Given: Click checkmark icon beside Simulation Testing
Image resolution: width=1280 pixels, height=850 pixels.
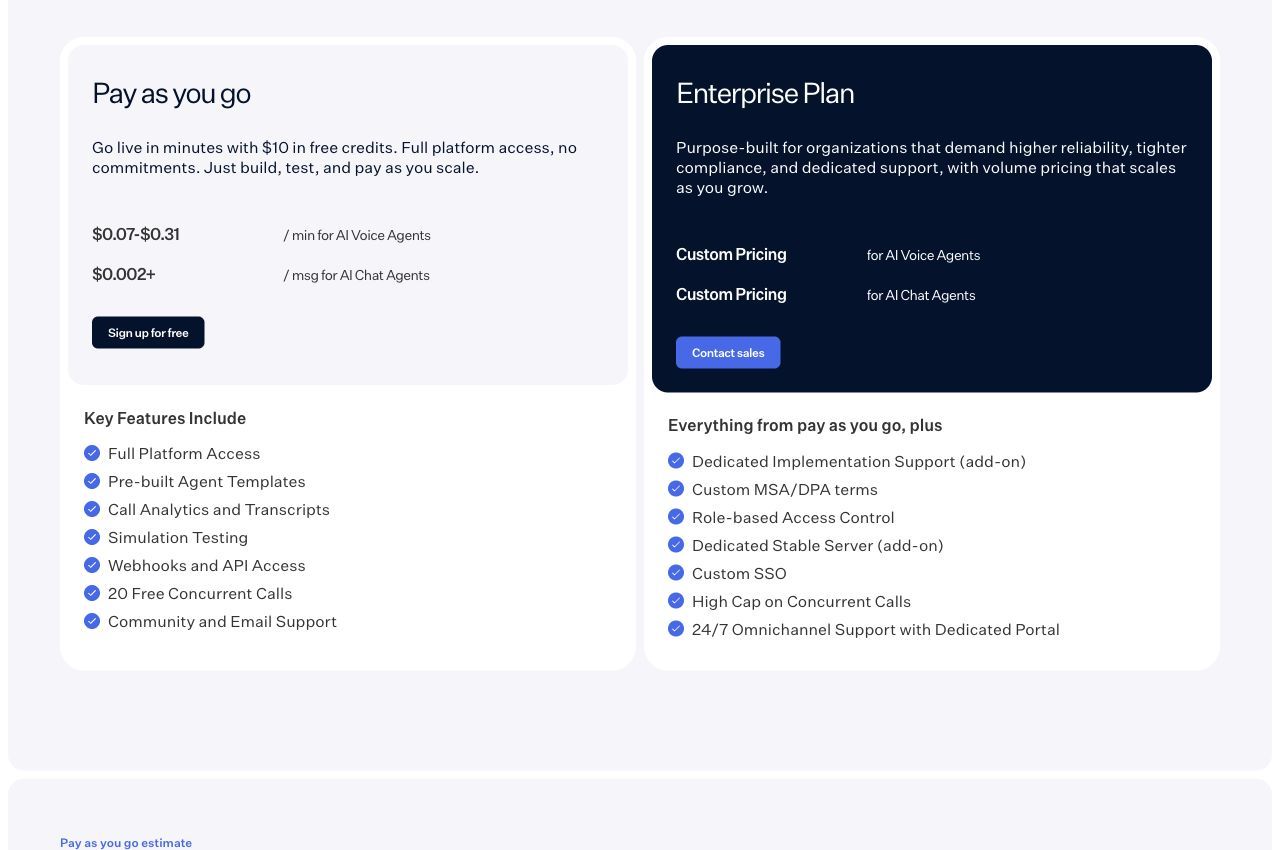Looking at the screenshot, I should [x=92, y=537].
